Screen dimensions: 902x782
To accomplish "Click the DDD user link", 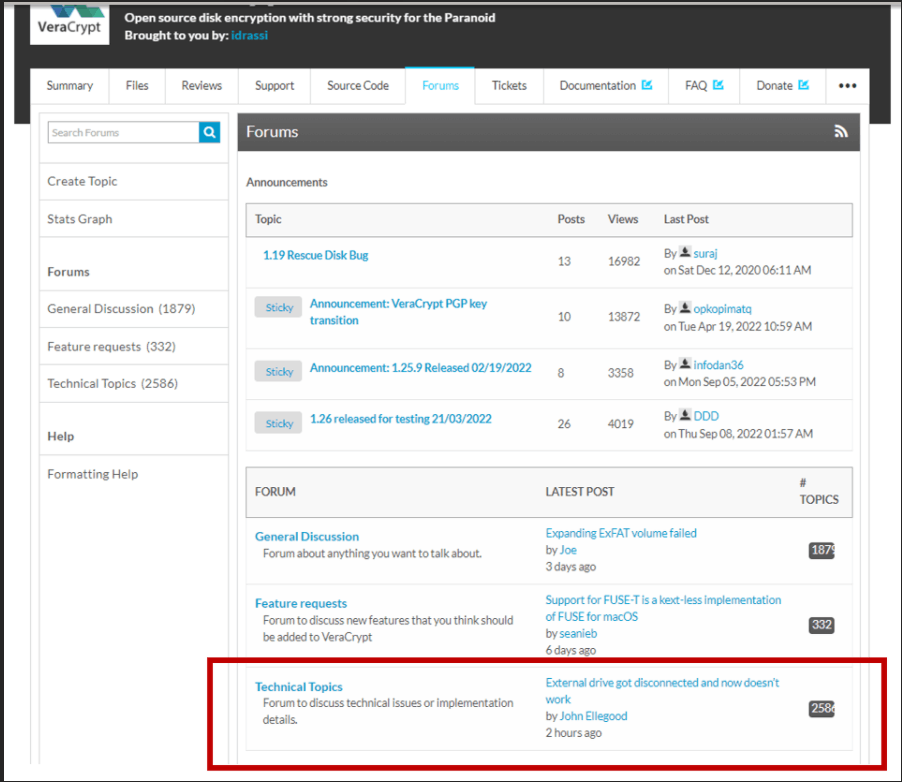I will [706, 416].
